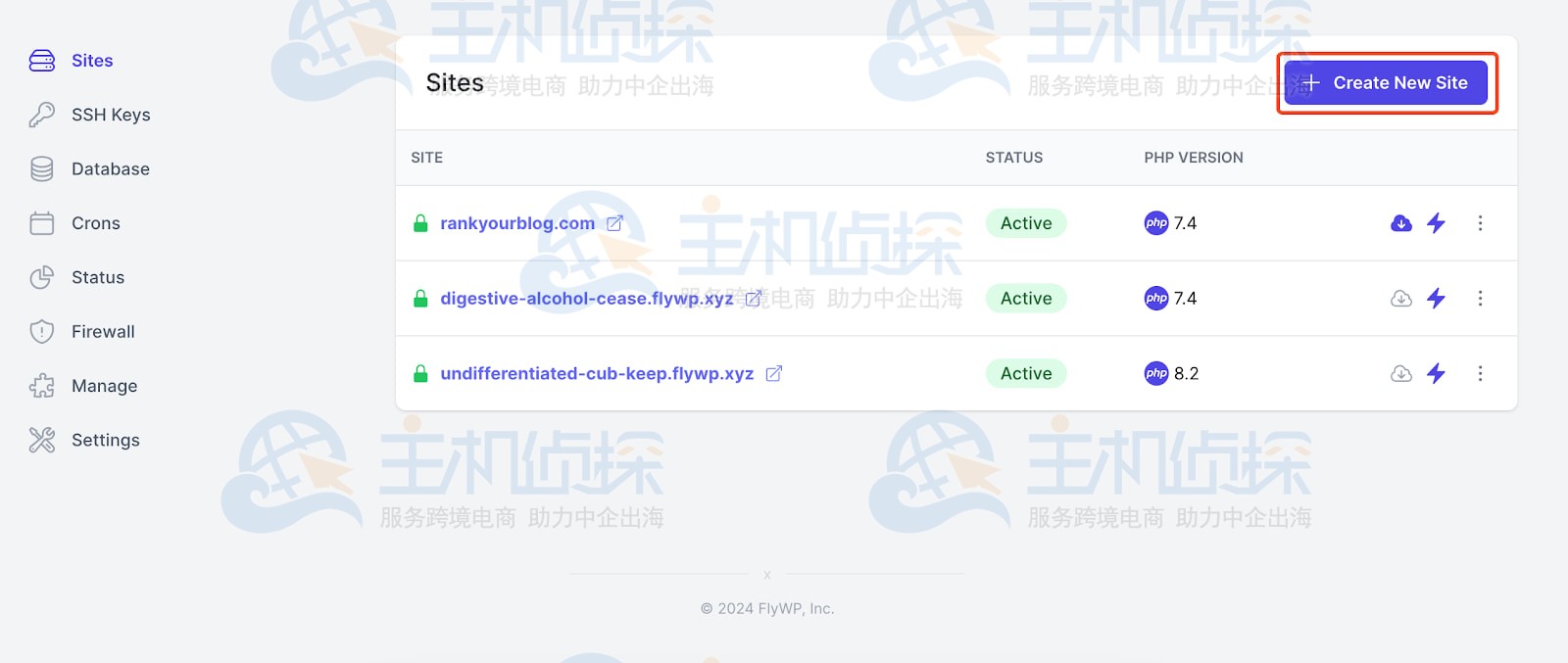Open the Firewall page
Viewport: 1568px width, 663px height.
point(103,332)
